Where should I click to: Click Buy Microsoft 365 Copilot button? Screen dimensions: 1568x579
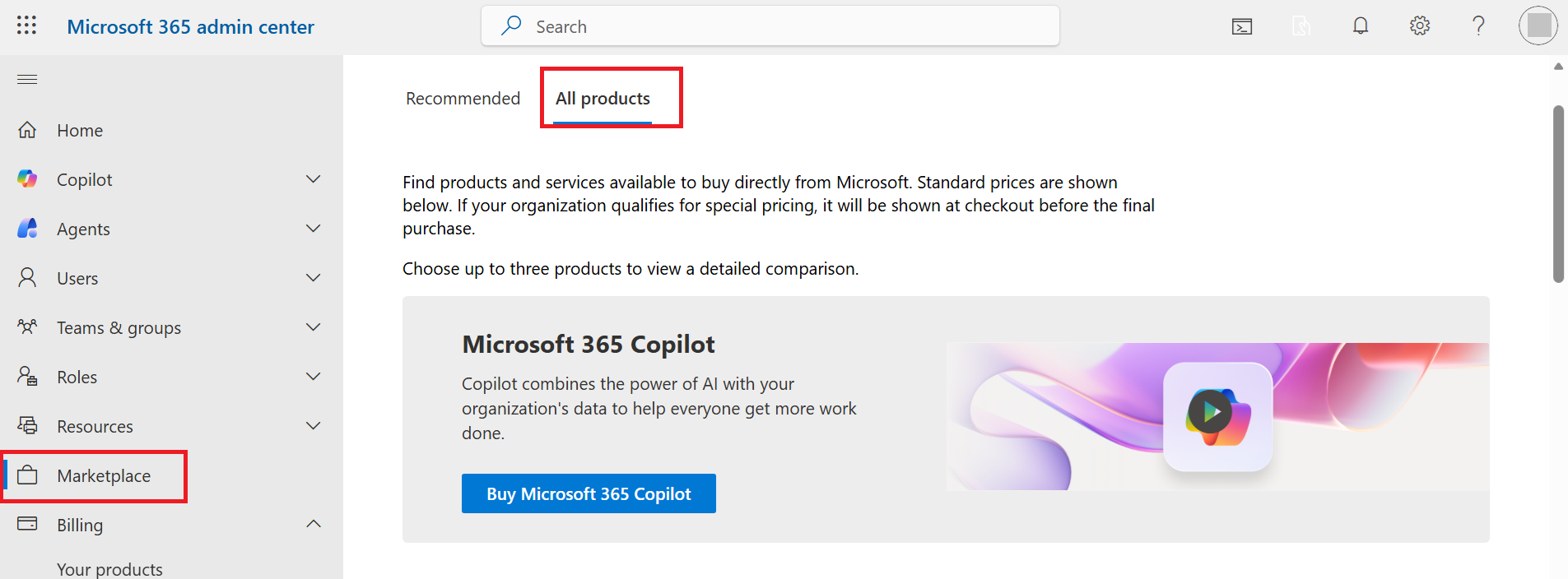tap(589, 493)
